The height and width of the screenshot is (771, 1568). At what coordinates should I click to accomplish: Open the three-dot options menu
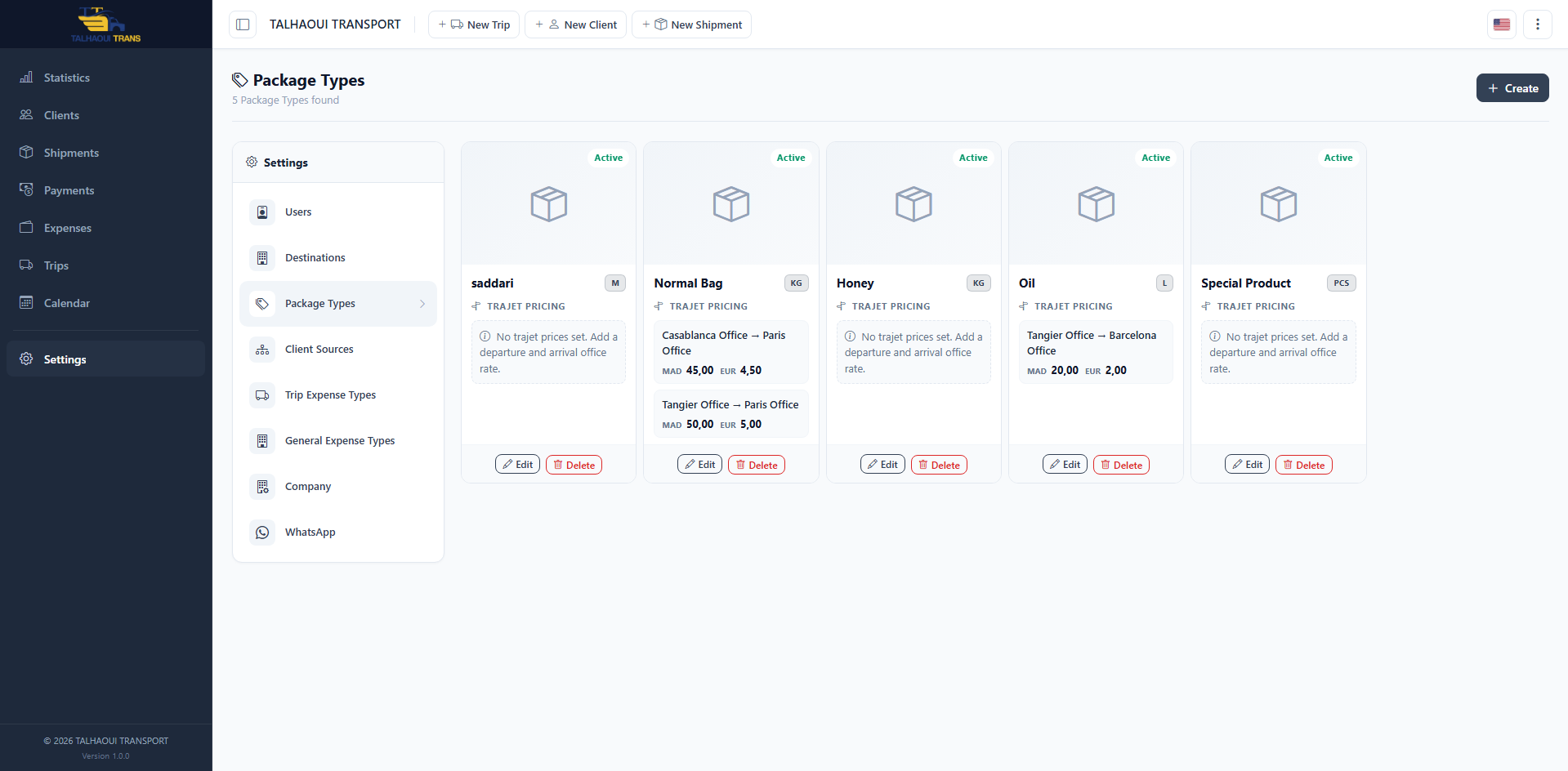(x=1538, y=25)
